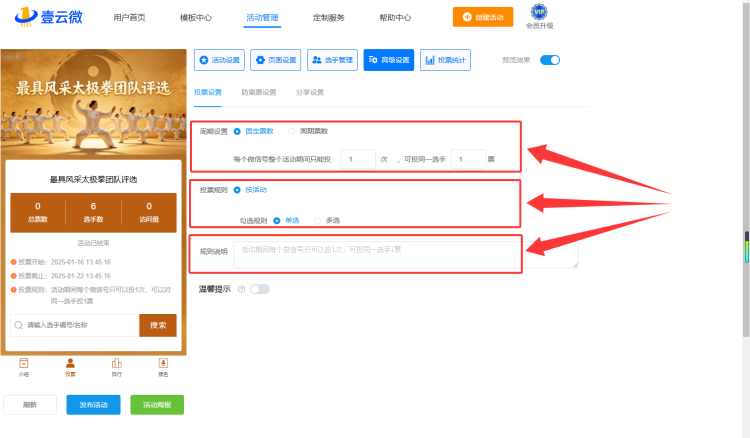Click the 规则说明 text area
This screenshot has height=438, width=750.
pyautogui.click(x=406, y=255)
